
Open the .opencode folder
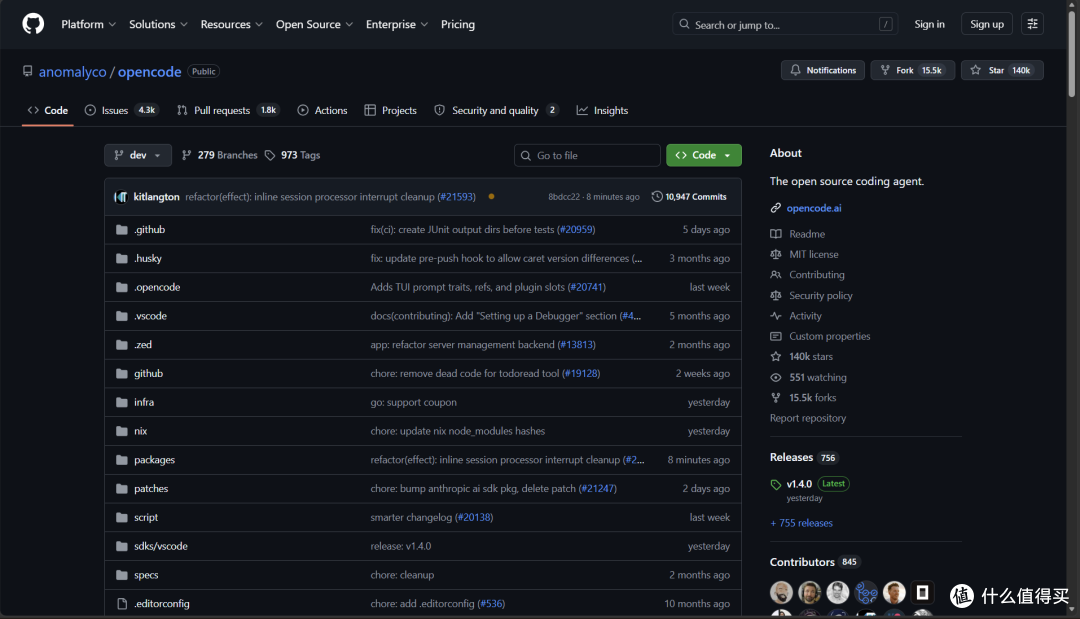(x=157, y=287)
